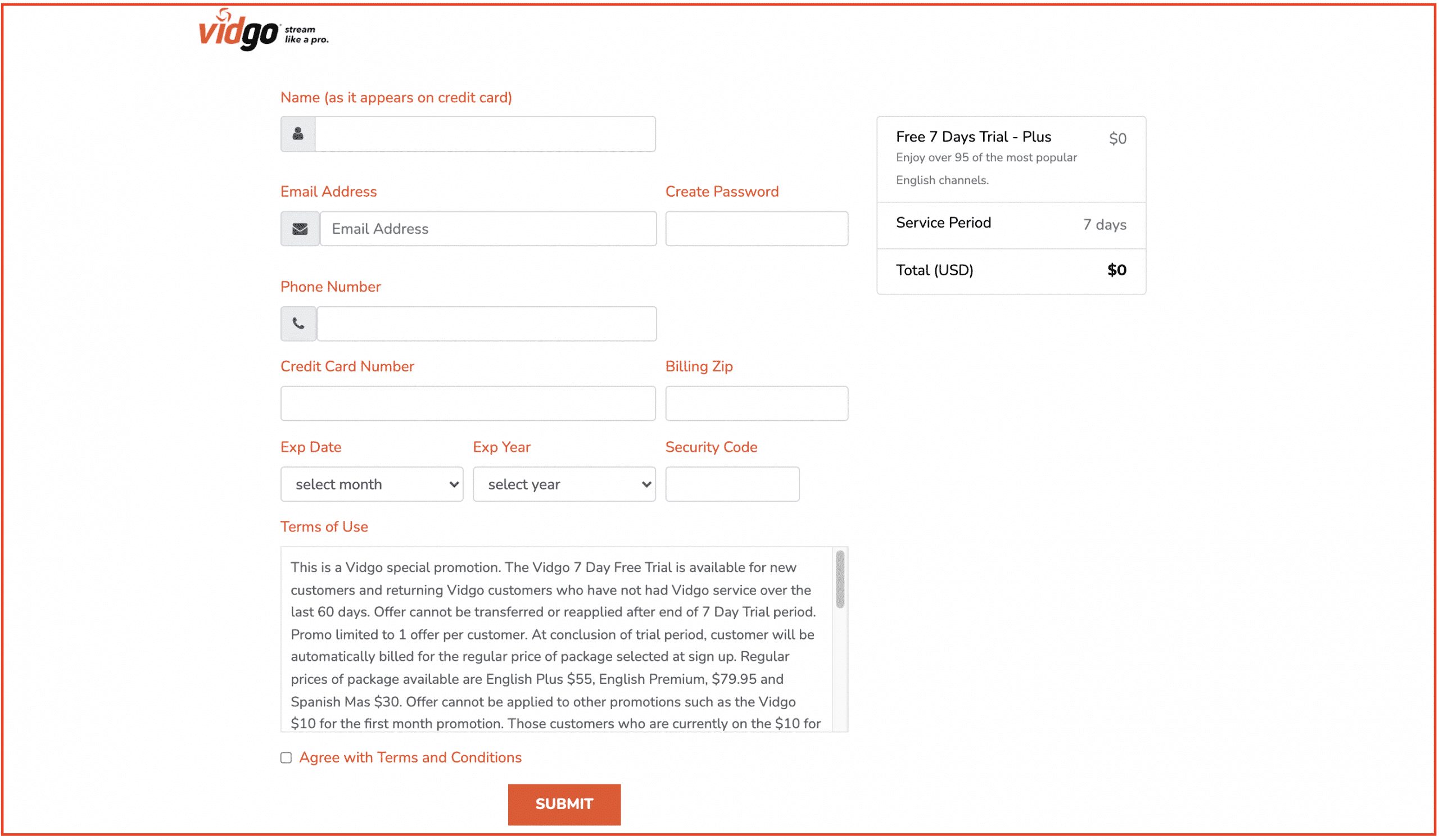The height and width of the screenshot is (840, 1439).
Task: Focus the Credit Card Number field
Action: [x=468, y=404]
